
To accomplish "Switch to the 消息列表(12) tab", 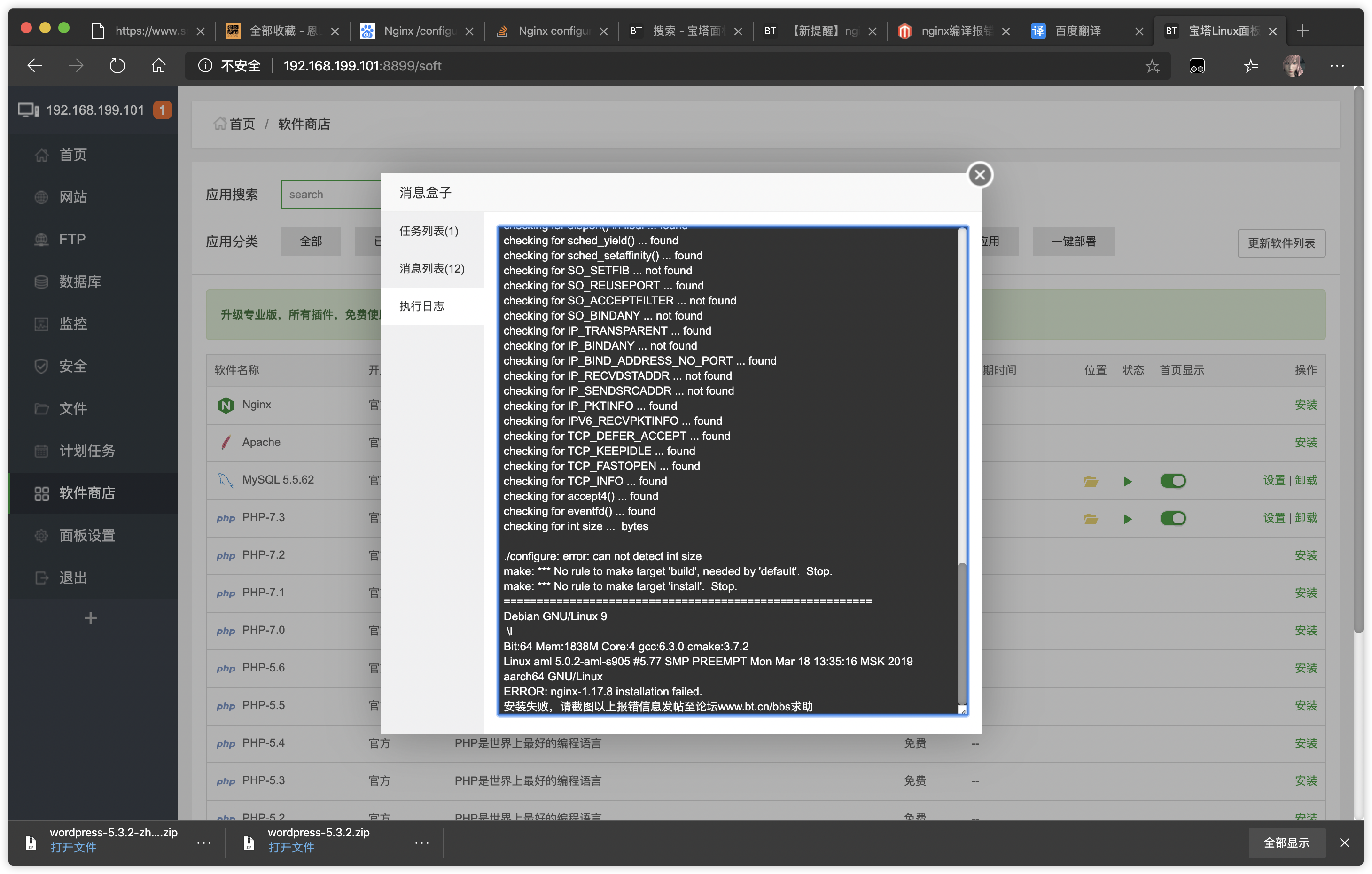I will point(431,268).
